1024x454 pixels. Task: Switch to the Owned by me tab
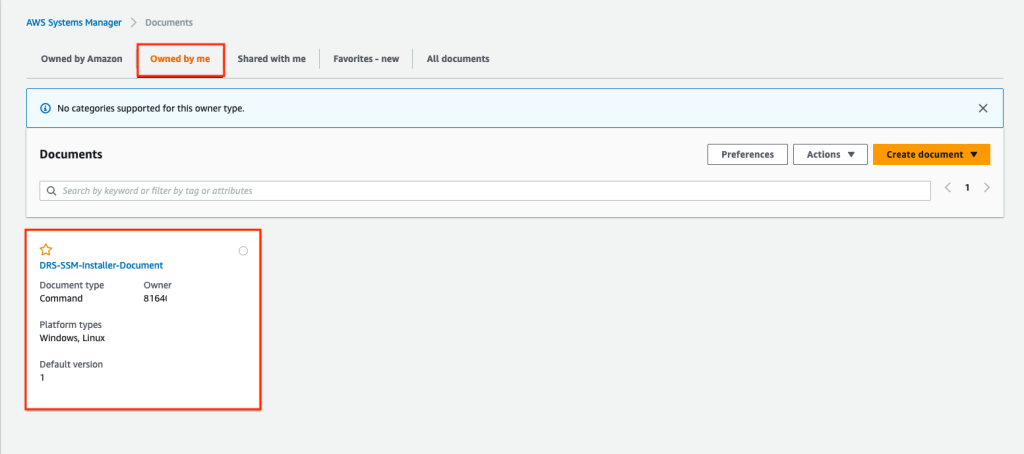180,59
